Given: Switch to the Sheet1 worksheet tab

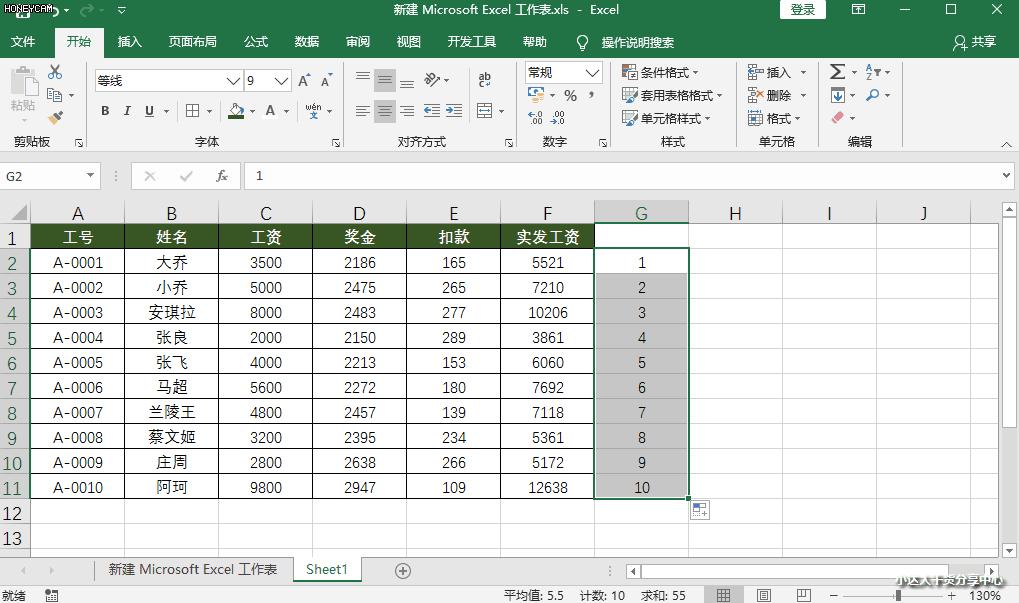Looking at the screenshot, I should coord(326,569).
